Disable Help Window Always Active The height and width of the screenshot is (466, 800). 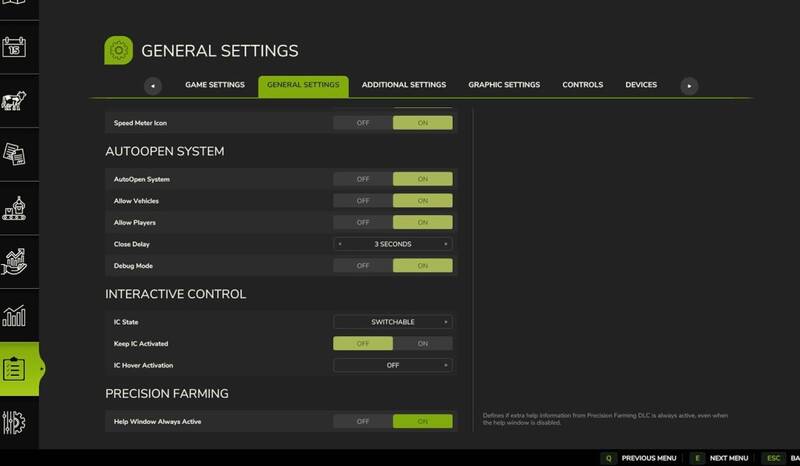[362, 422]
